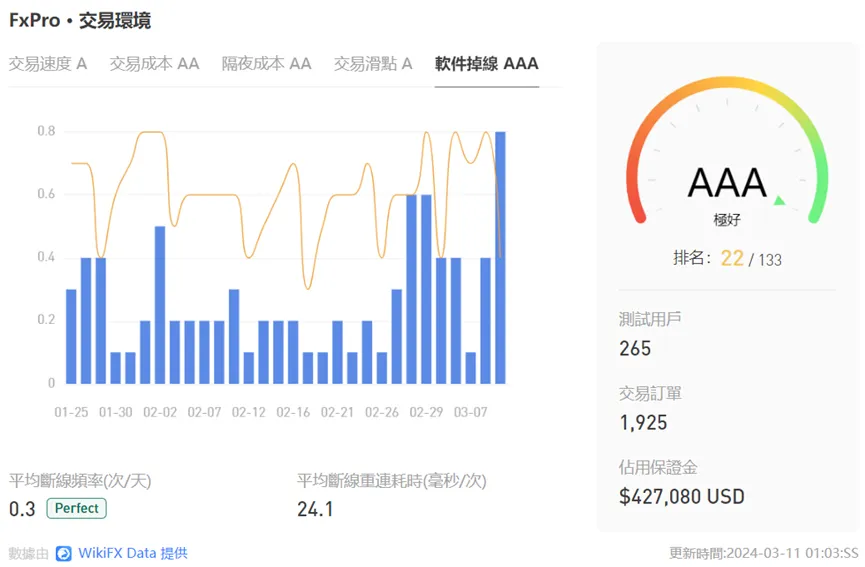Click the tallest bar at chart end
The width and height of the screenshot is (865, 567).
(x=500, y=257)
